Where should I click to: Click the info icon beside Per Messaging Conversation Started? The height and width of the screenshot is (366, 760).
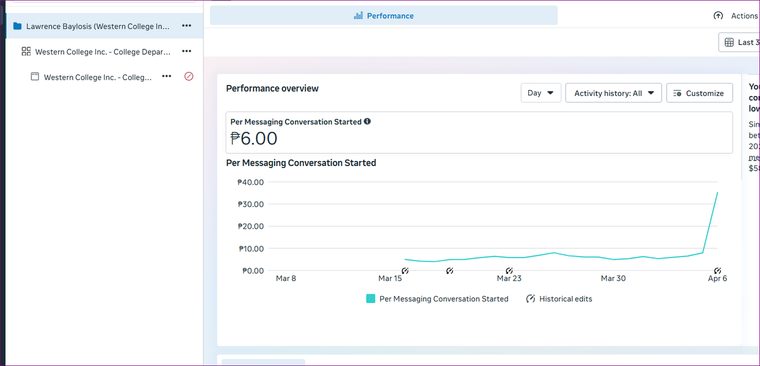[367, 121]
